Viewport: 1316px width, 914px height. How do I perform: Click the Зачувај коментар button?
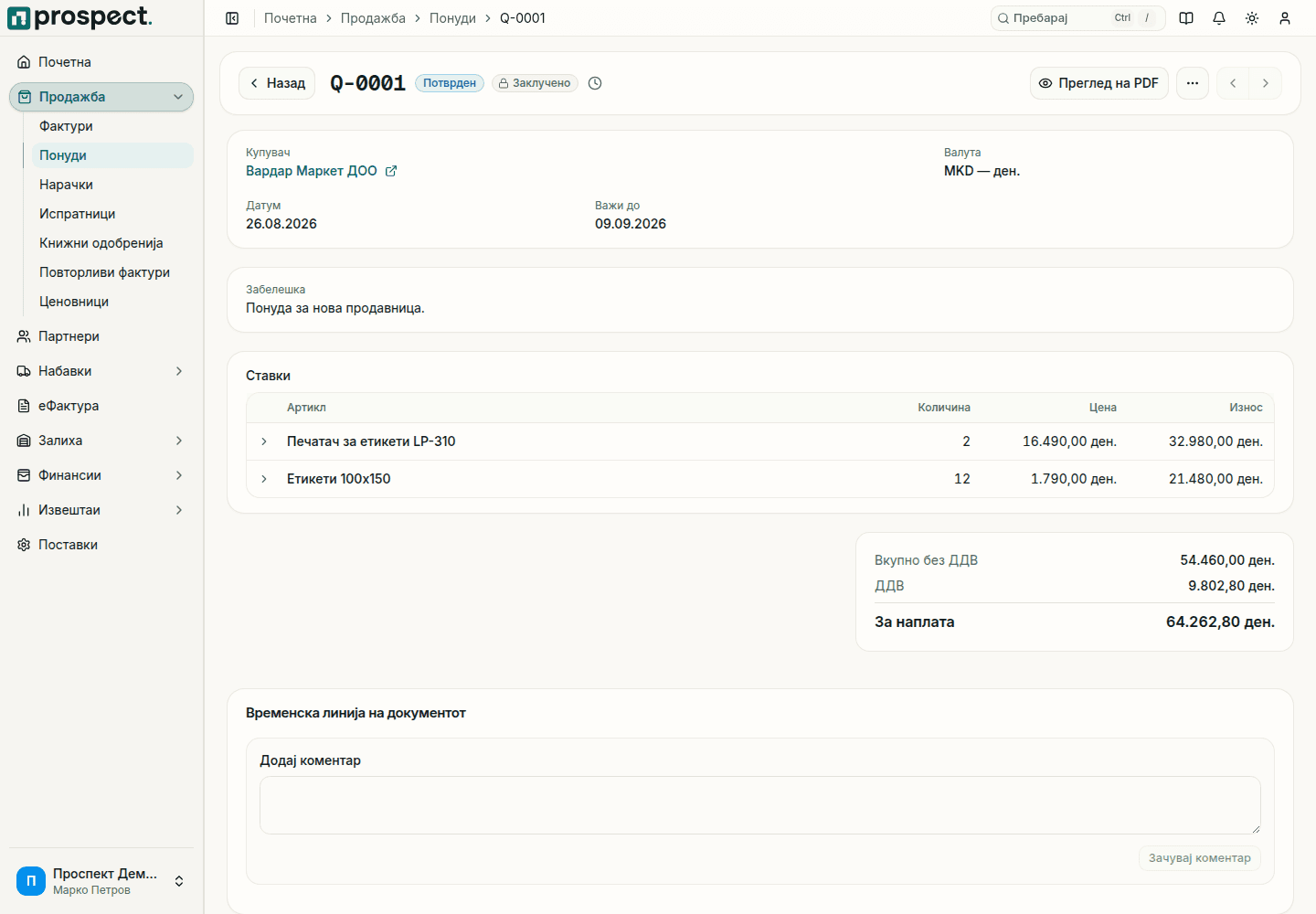(1200, 858)
